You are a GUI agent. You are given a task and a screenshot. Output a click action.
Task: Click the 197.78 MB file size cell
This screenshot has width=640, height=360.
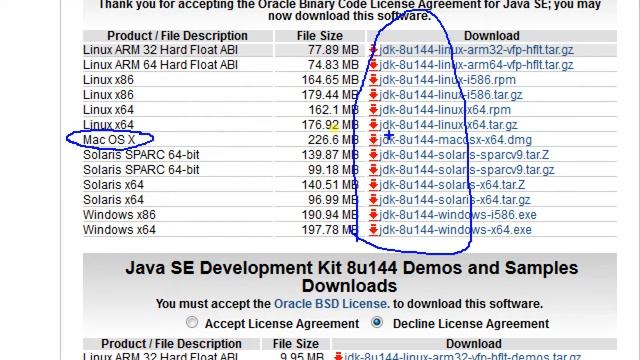point(330,230)
